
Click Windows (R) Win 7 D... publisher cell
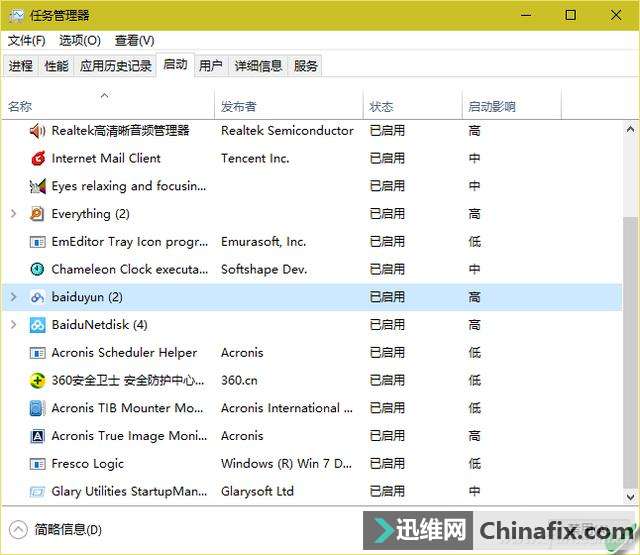tap(286, 464)
